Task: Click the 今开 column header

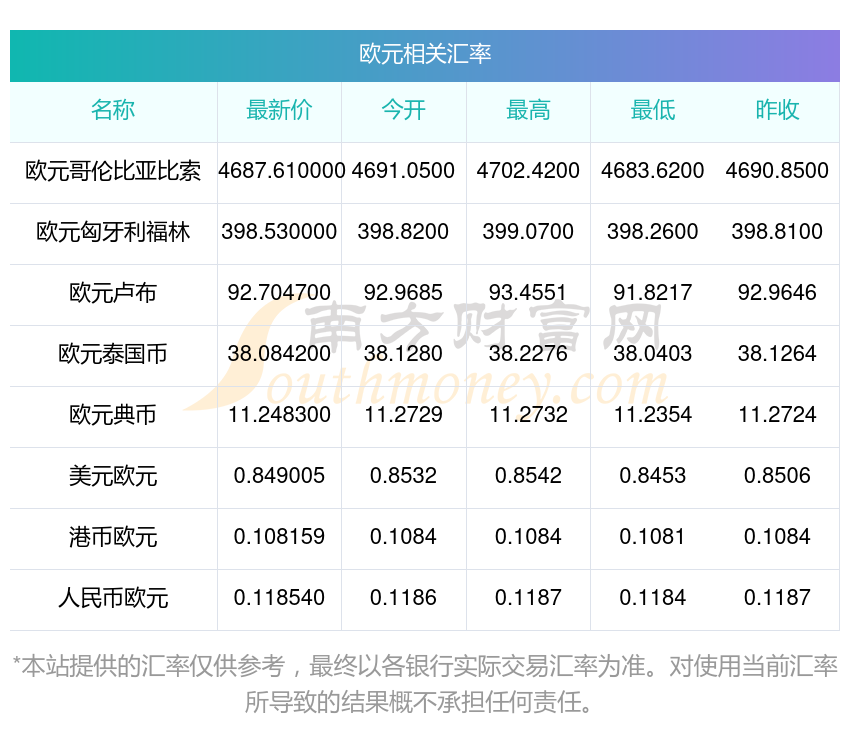Action: coord(403,110)
